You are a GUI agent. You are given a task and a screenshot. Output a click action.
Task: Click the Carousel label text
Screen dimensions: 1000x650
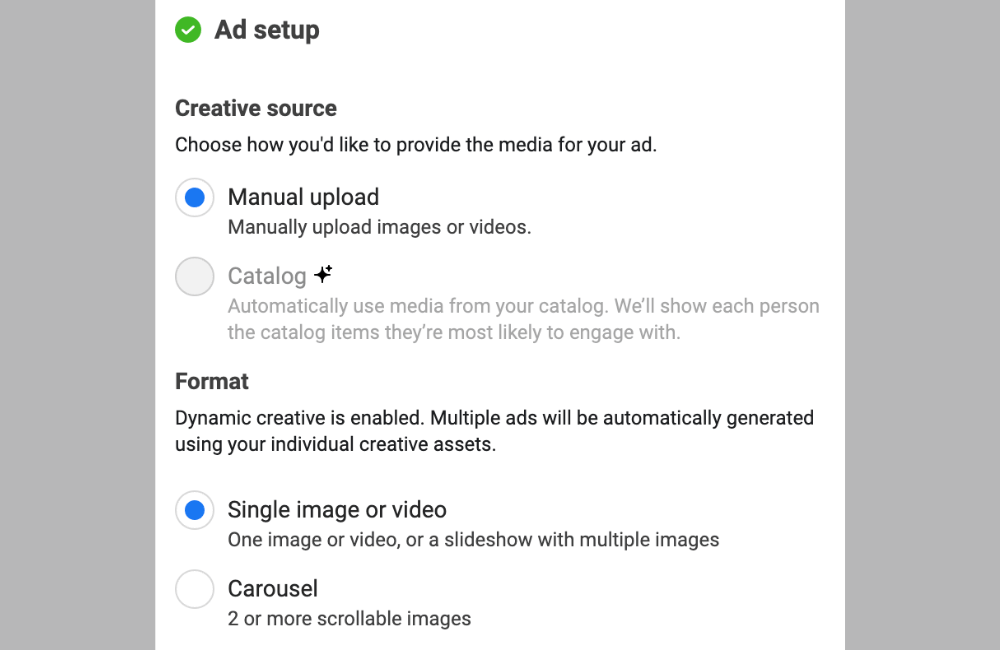coord(273,589)
